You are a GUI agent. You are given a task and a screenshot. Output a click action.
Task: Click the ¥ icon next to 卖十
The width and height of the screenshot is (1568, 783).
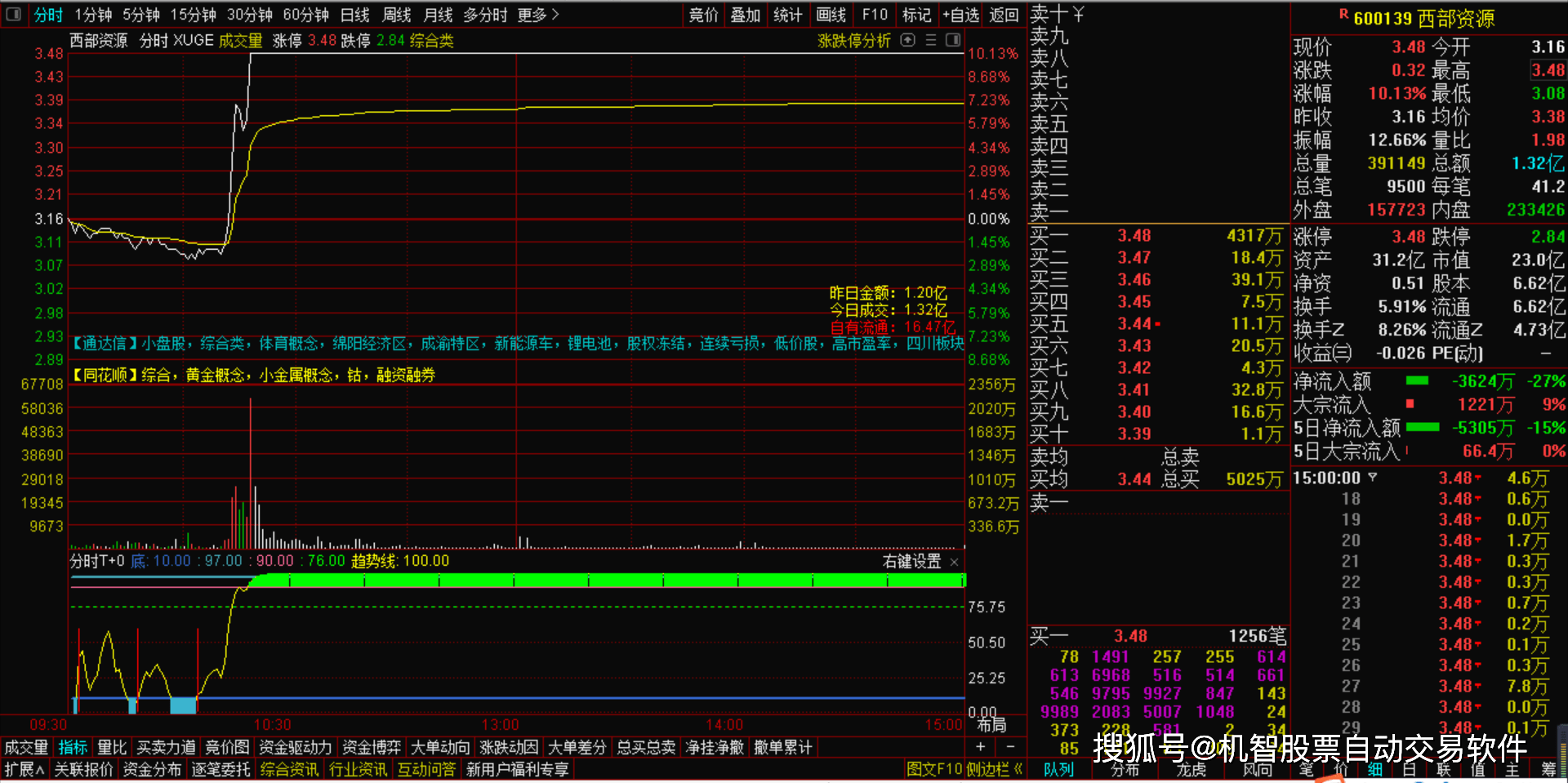click(x=1078, y=14)
